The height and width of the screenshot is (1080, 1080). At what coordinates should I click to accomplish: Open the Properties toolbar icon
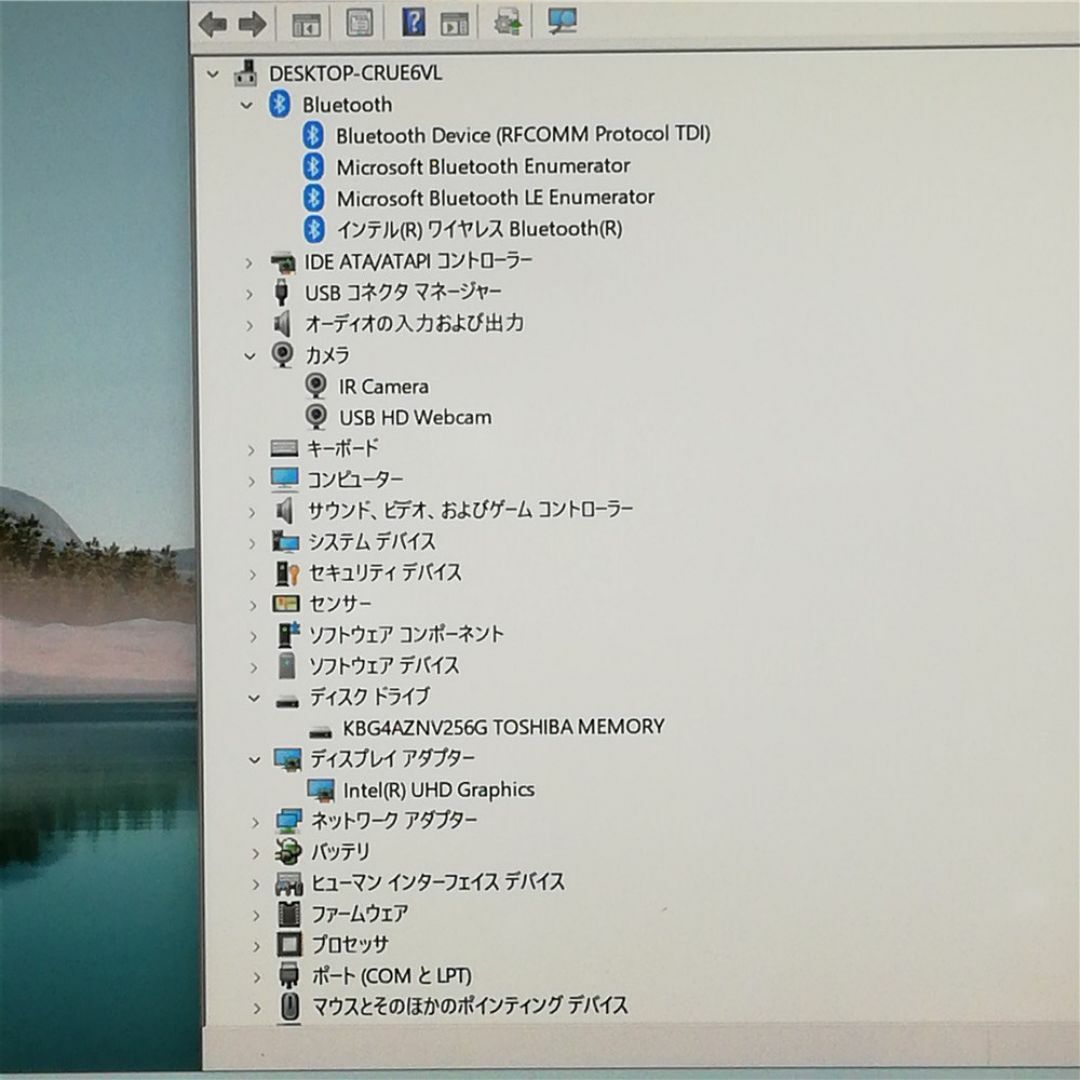tap(359, 23)
